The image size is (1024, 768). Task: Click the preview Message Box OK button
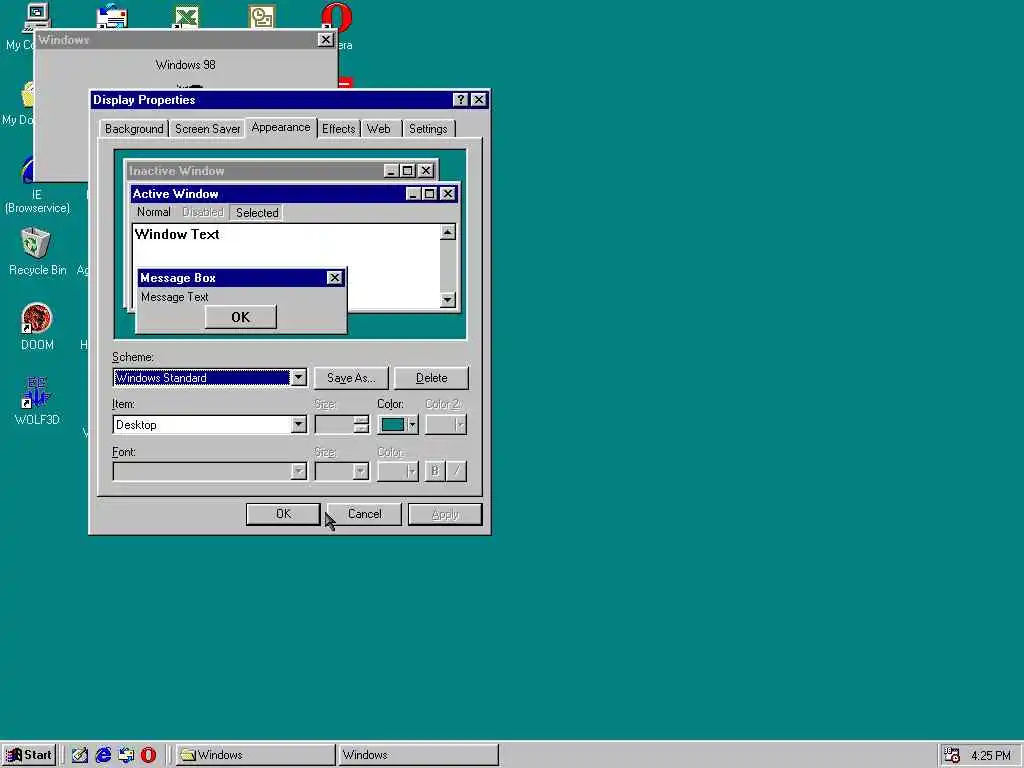[x=240, y=317]
